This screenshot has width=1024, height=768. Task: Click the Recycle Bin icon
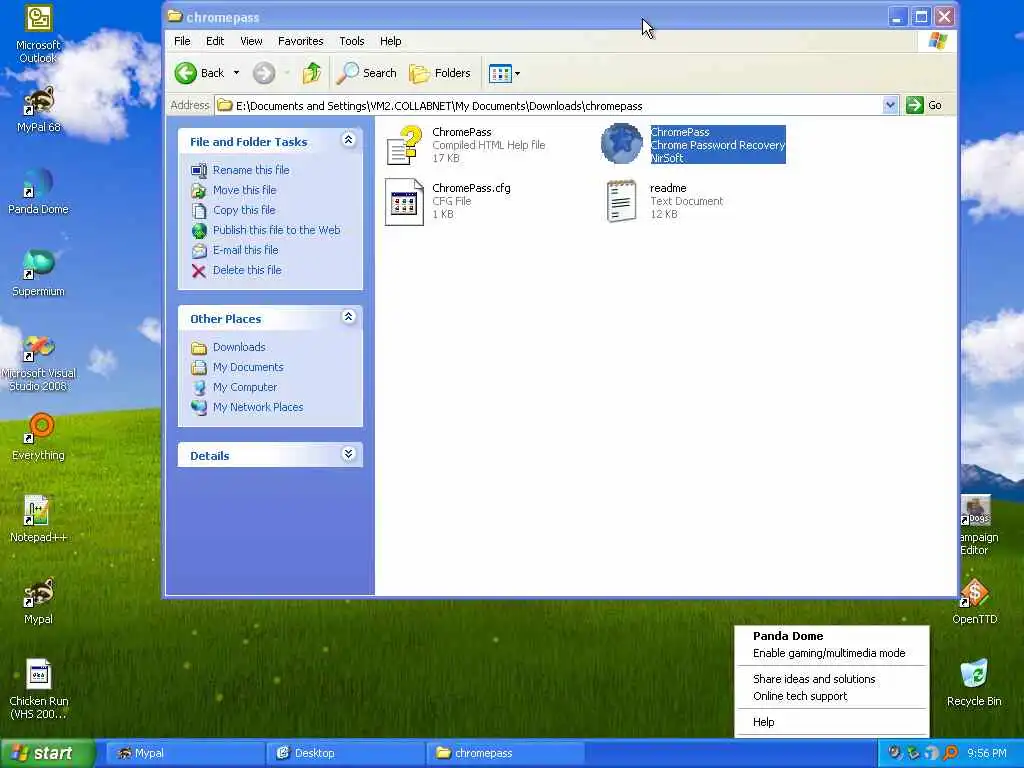click(x=974, y=674)
